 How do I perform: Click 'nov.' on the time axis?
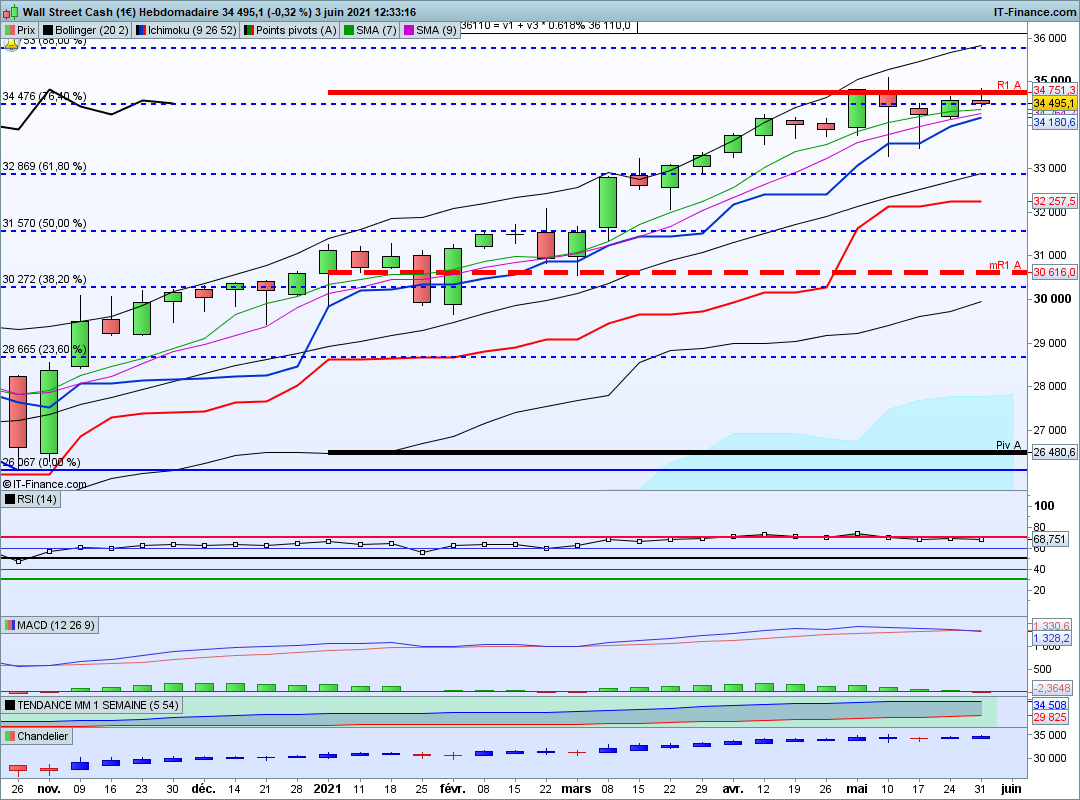(x=48, y=789)
